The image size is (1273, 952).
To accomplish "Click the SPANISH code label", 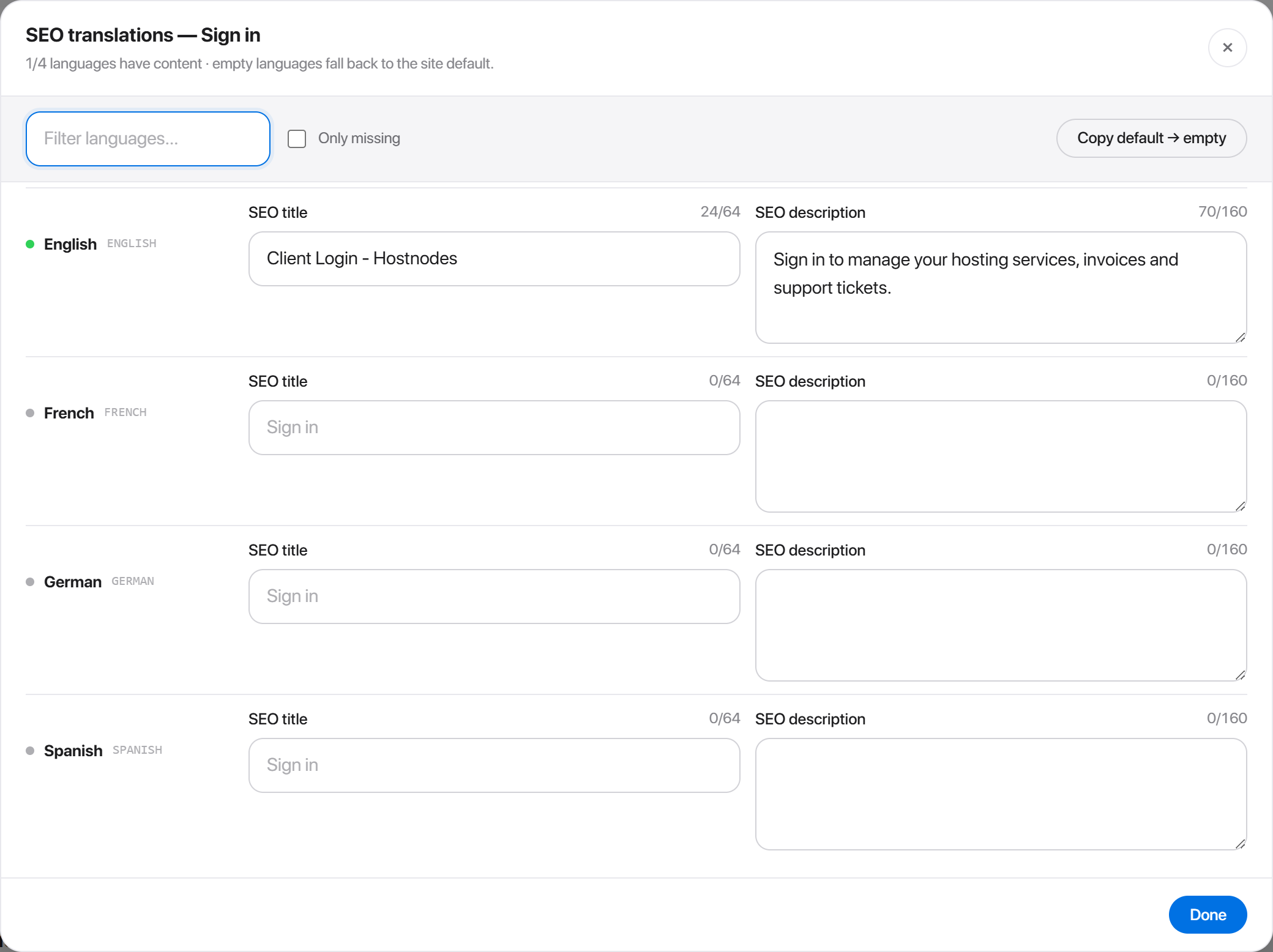I will point(137,750).
